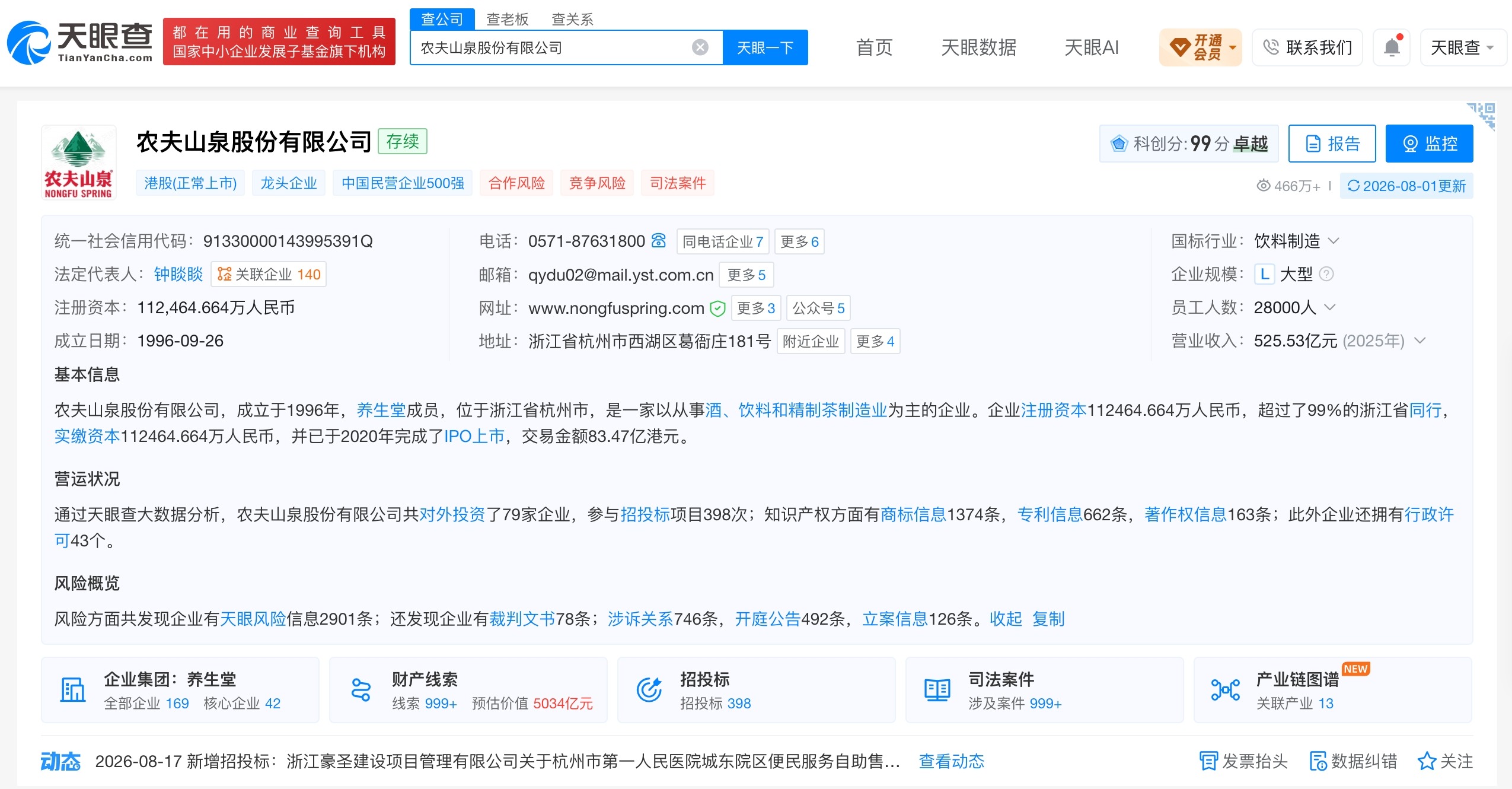Expand 员工人数 28000人 chevron
Screen dimensions: 1512x789
[1329, 307]
